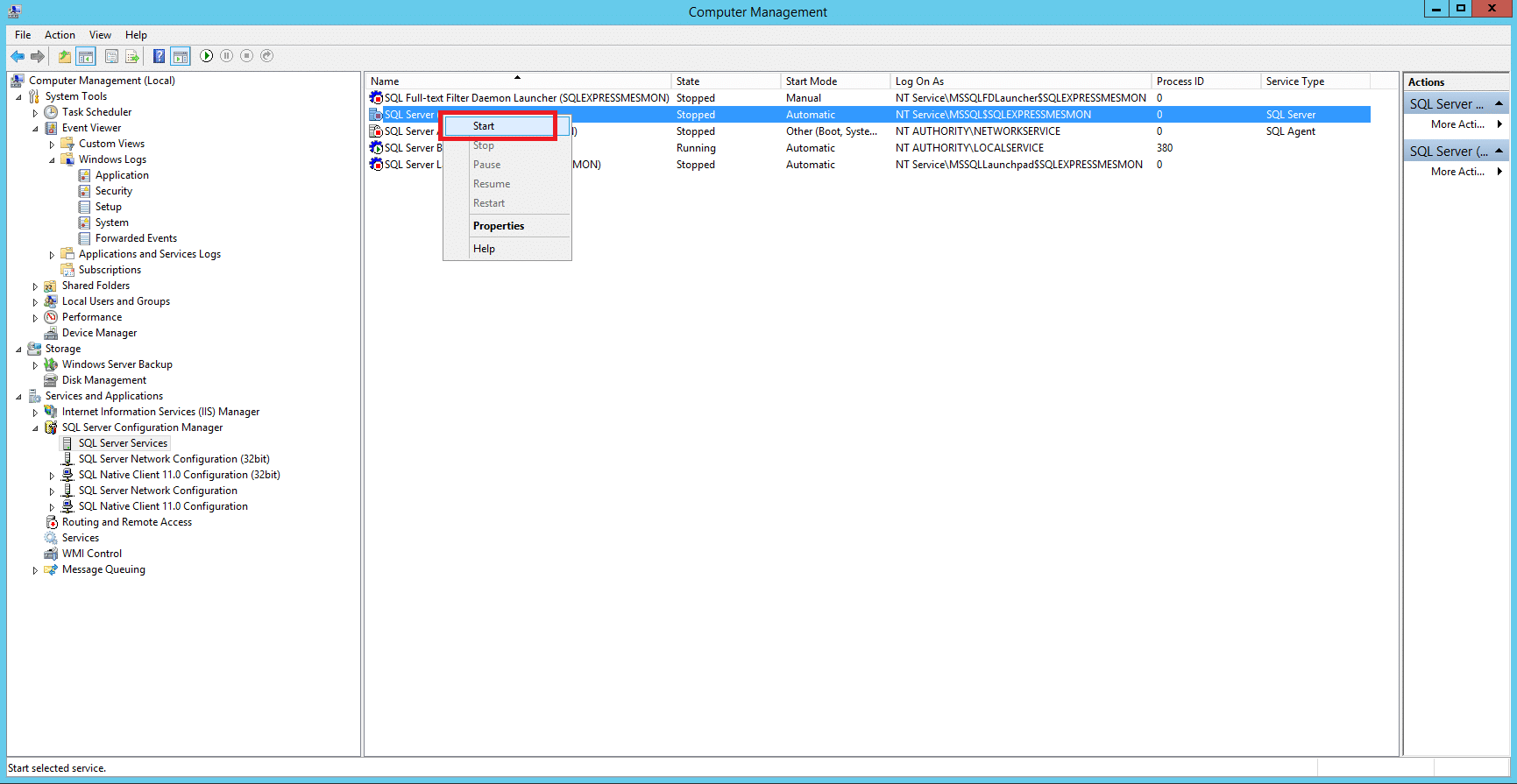Choose Help from the context menu
The height and width of the screenshot is (784, 1517).
click(x=507, y=249)
